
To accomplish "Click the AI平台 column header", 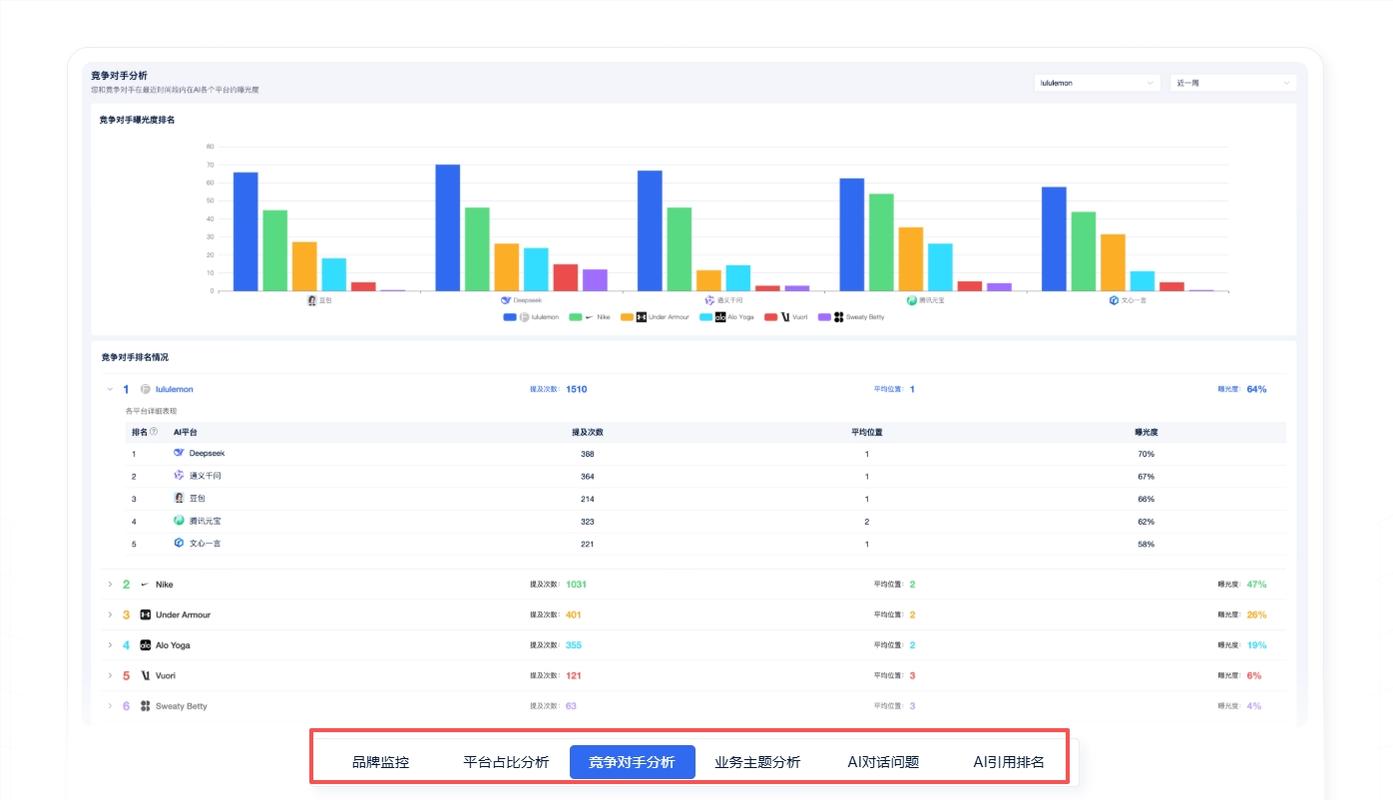I will click(x=185, y=432).
